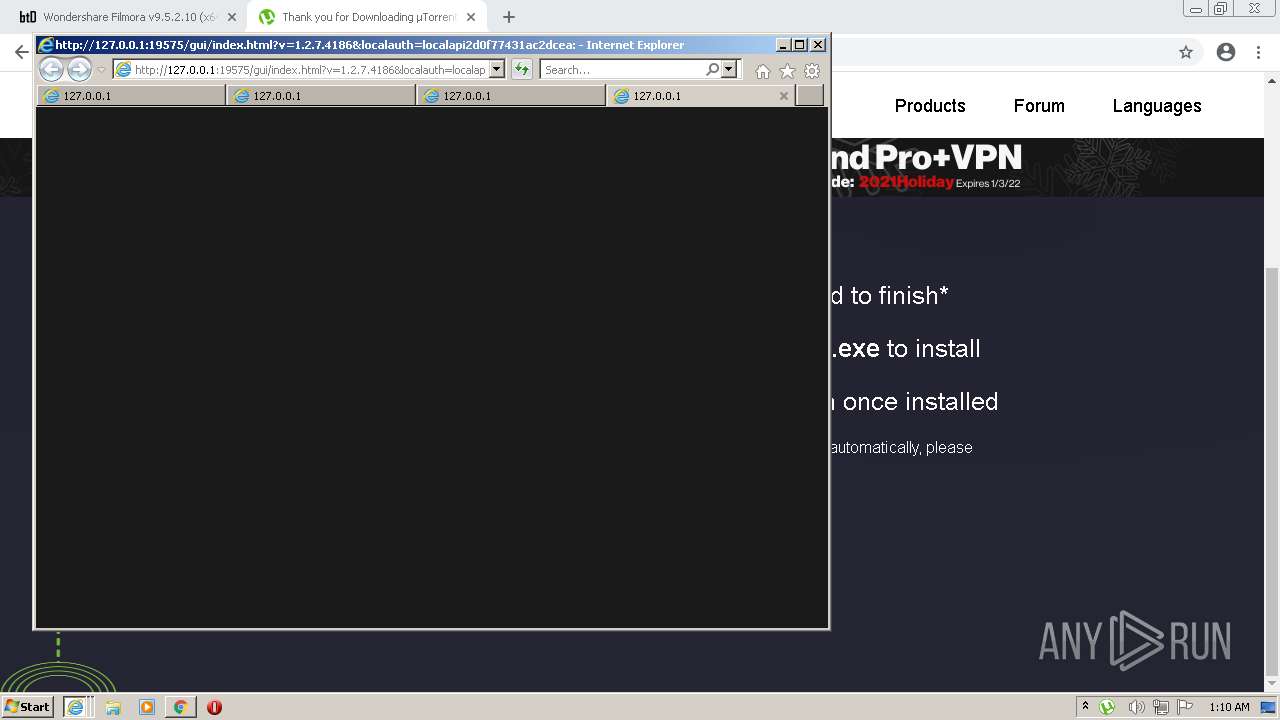Screen dimensions: 1280x720
Task: Click the IE logo in title bar
Action: click(46, 45)
